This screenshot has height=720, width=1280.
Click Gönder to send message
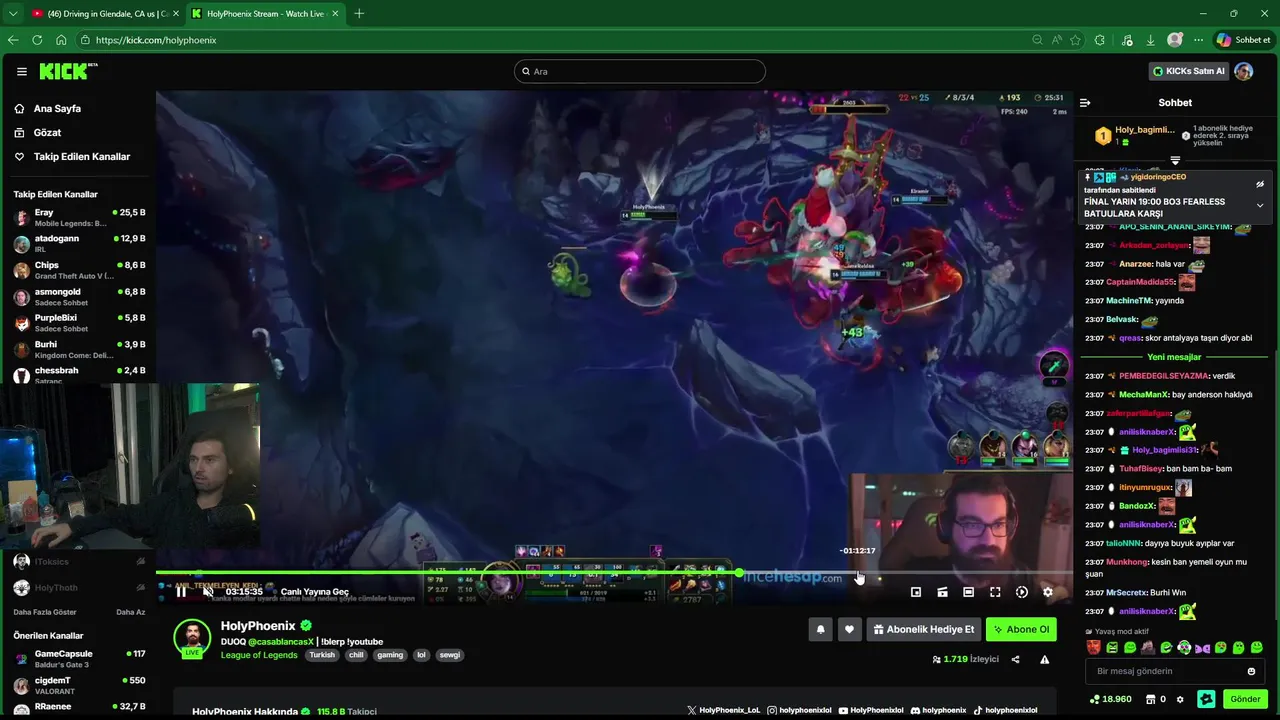[x=1245, y=699]
